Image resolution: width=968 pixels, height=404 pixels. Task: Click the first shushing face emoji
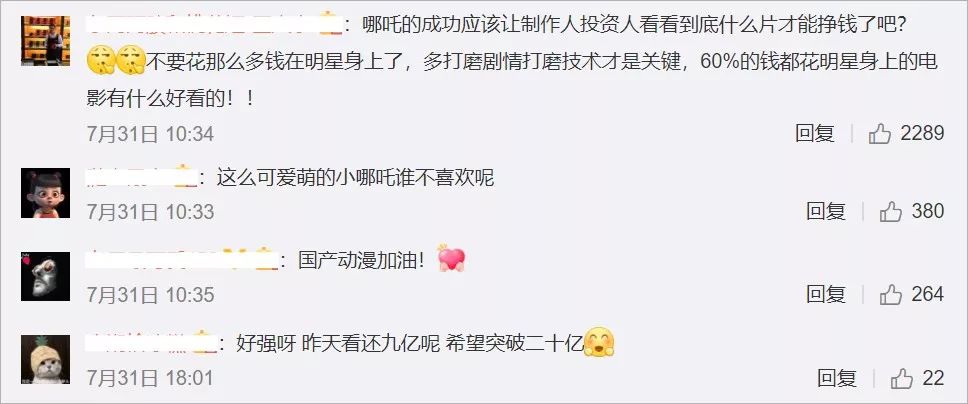coord(102,60)
